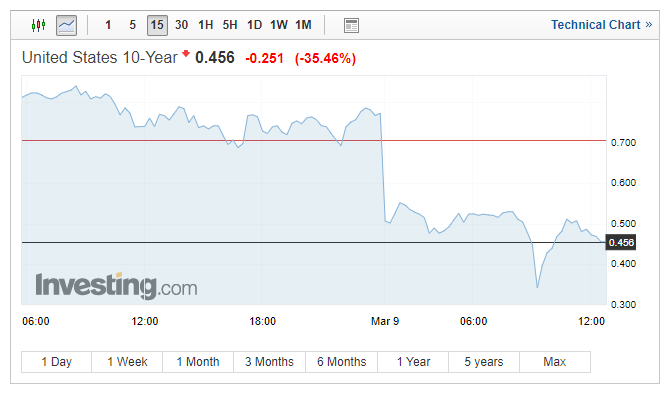Pick the 1M interval option
The height and width of the screenshot is (394, 672).
click(x=303, y=25)
